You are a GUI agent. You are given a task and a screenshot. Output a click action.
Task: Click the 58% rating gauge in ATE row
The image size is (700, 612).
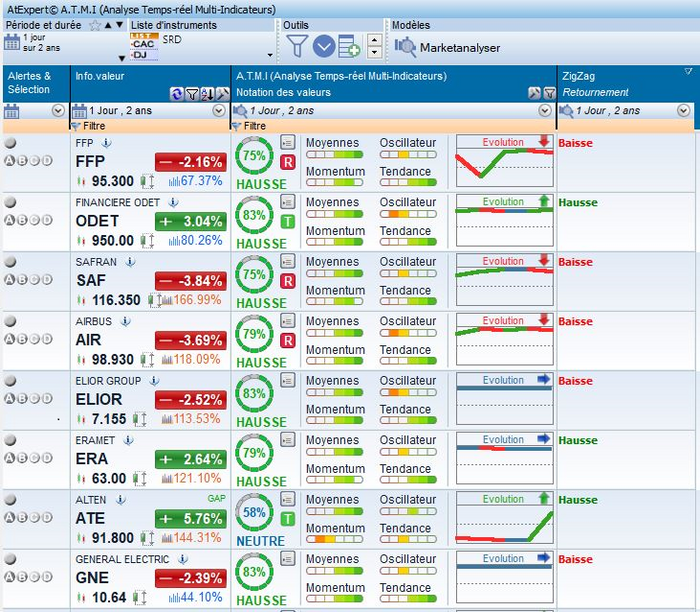tap(254, 512)
